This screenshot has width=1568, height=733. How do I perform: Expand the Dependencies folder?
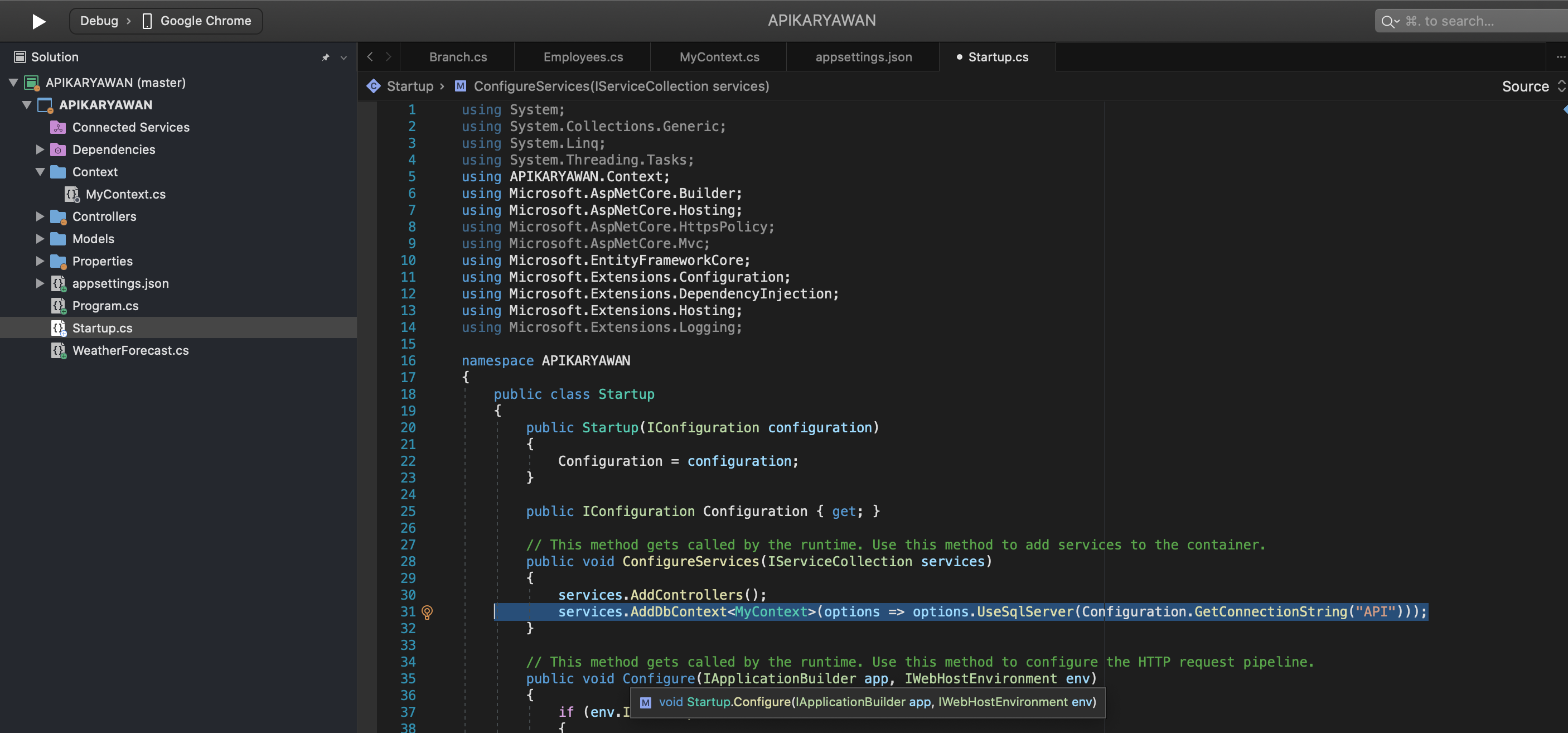pyautogui.click(x=40, y=150)
